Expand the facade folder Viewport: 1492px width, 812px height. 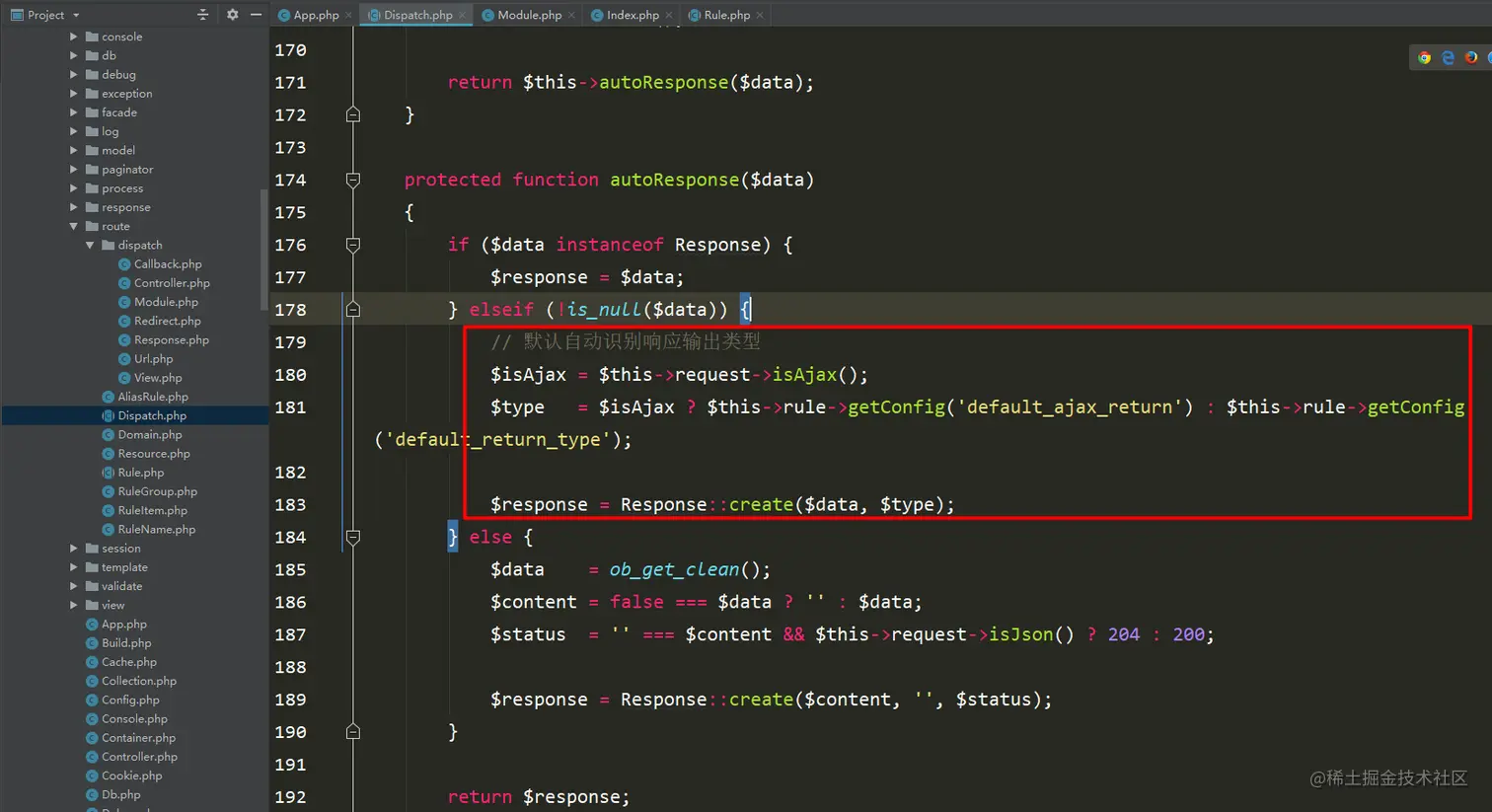[x=73, y=112]
